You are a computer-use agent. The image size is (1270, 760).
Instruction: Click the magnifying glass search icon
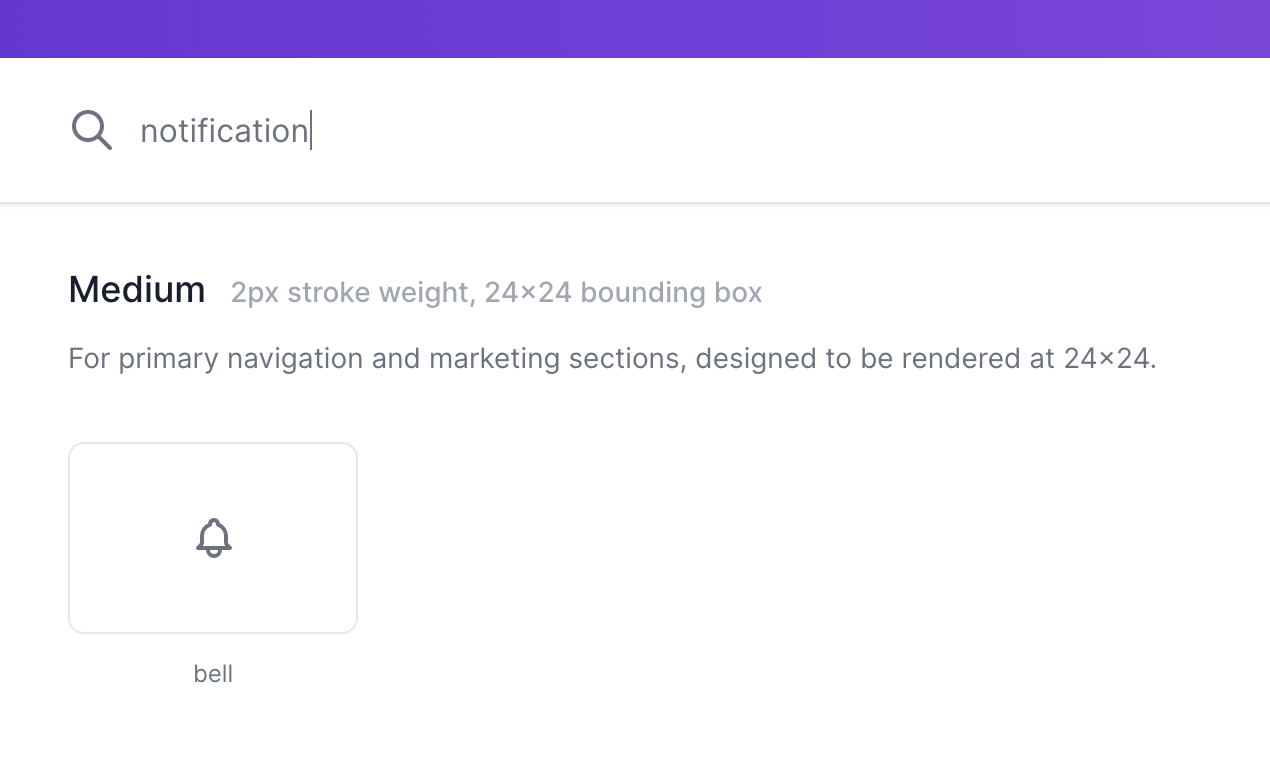[x=91, y=130]
